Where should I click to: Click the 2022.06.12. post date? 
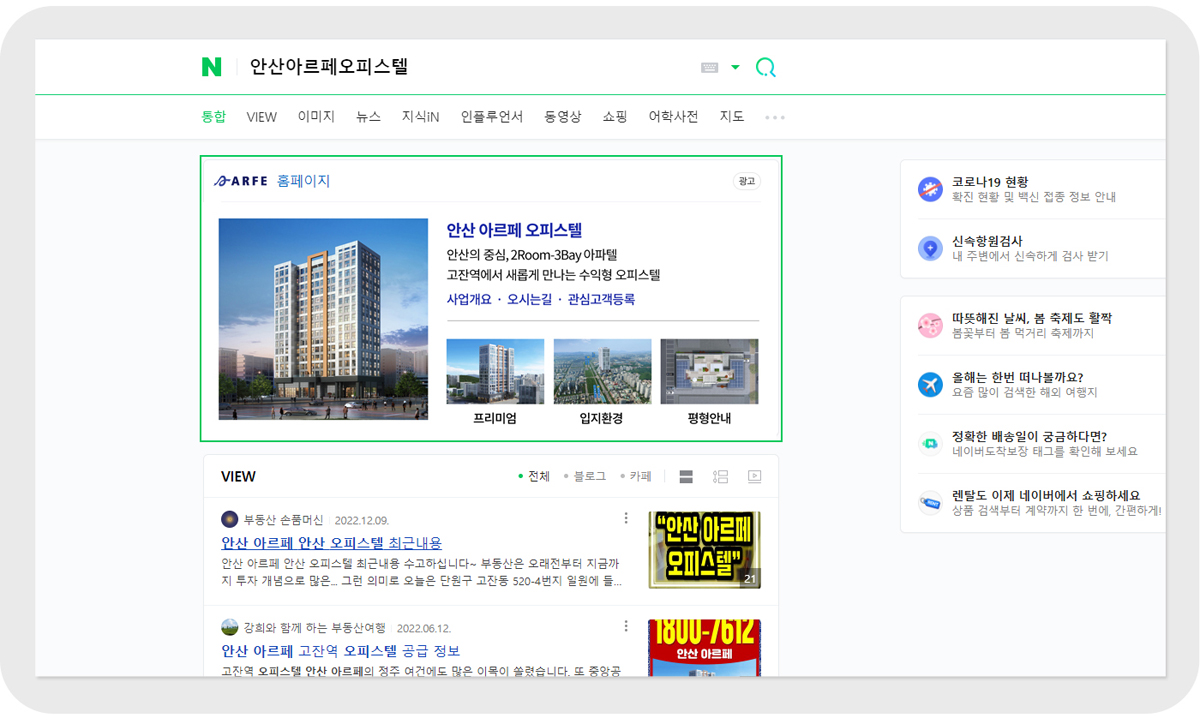pos(424,628)
